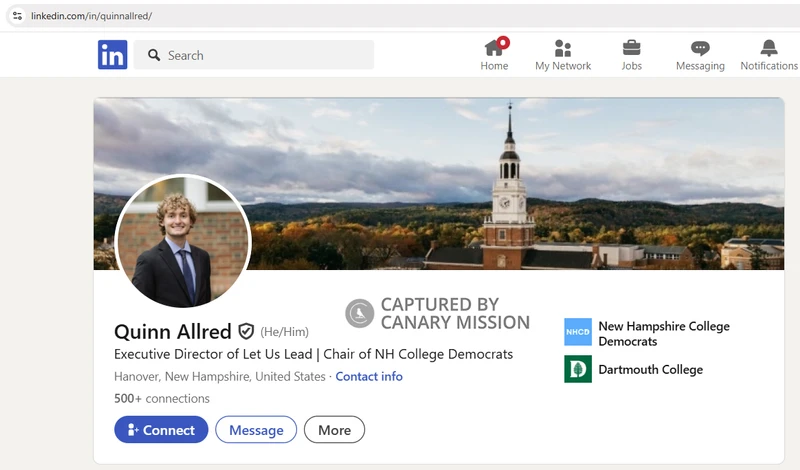Click the LinkedIn logo icon

[112, 55]
